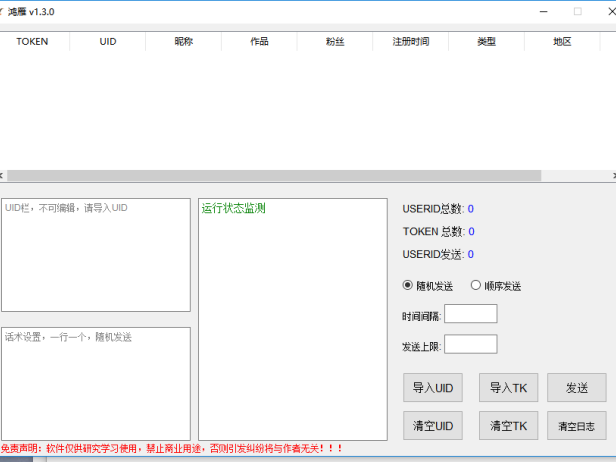616x462 pixels.
Task: Click the 清空UID button
Action: pyautogui.click(x=433, y=425)
